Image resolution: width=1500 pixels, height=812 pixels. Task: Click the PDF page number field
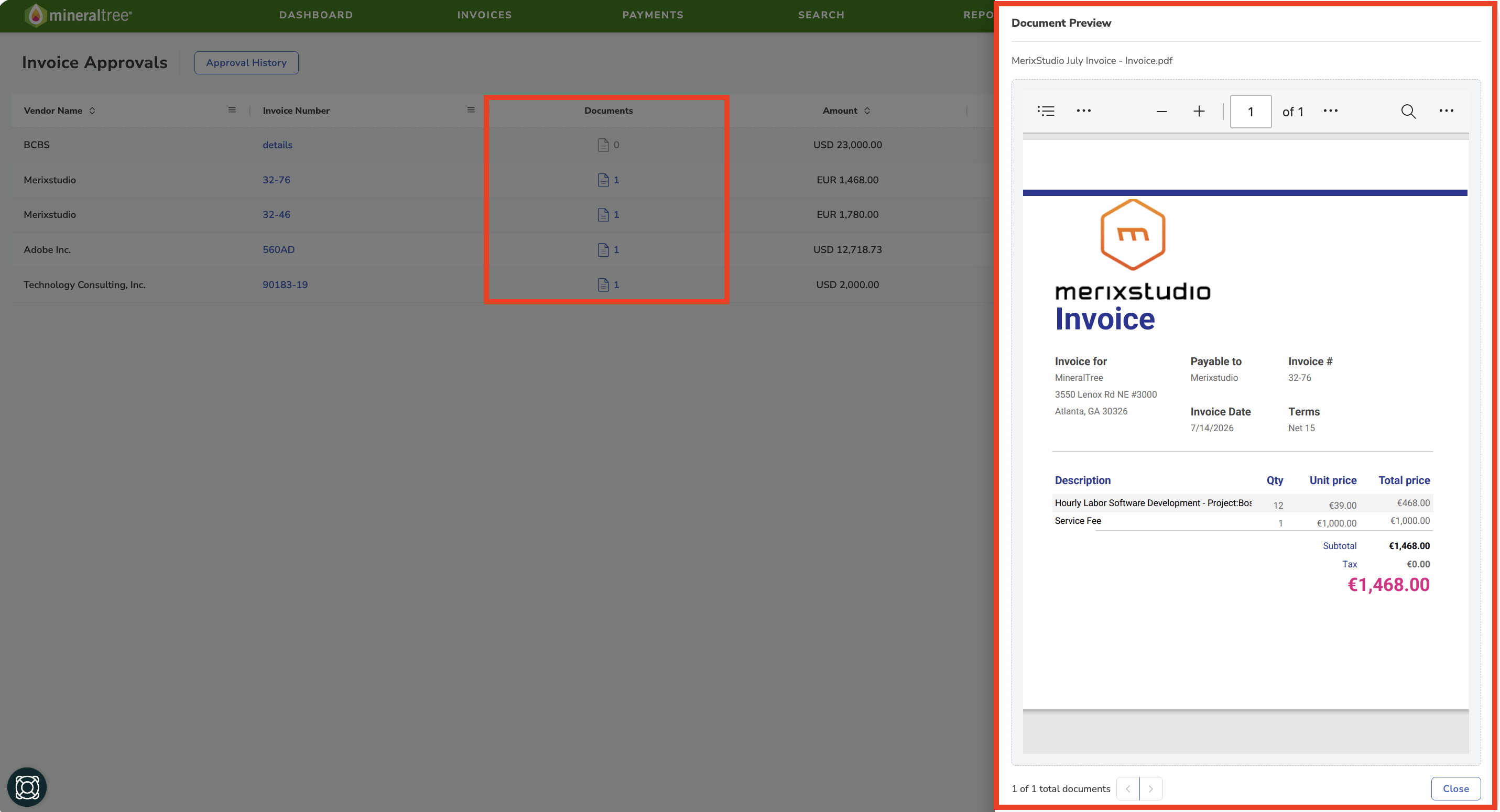[1250, 111]
